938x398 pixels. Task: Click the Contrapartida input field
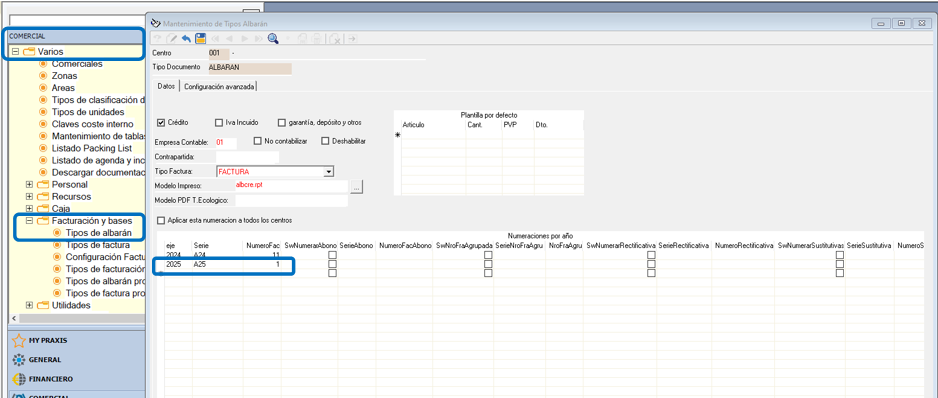248,157
